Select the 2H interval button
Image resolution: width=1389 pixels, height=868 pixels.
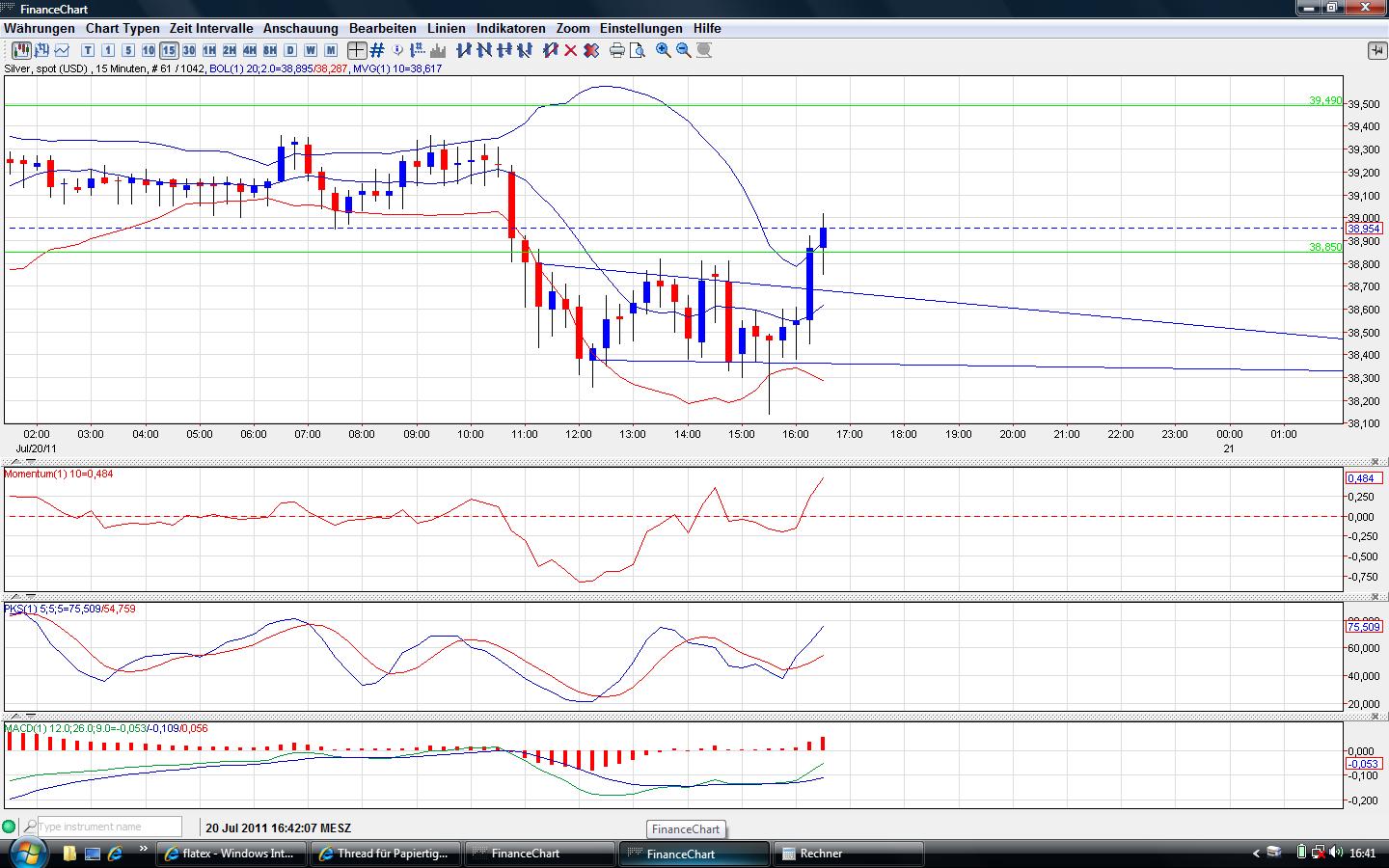pyautogui.click(x=230, y=50)
